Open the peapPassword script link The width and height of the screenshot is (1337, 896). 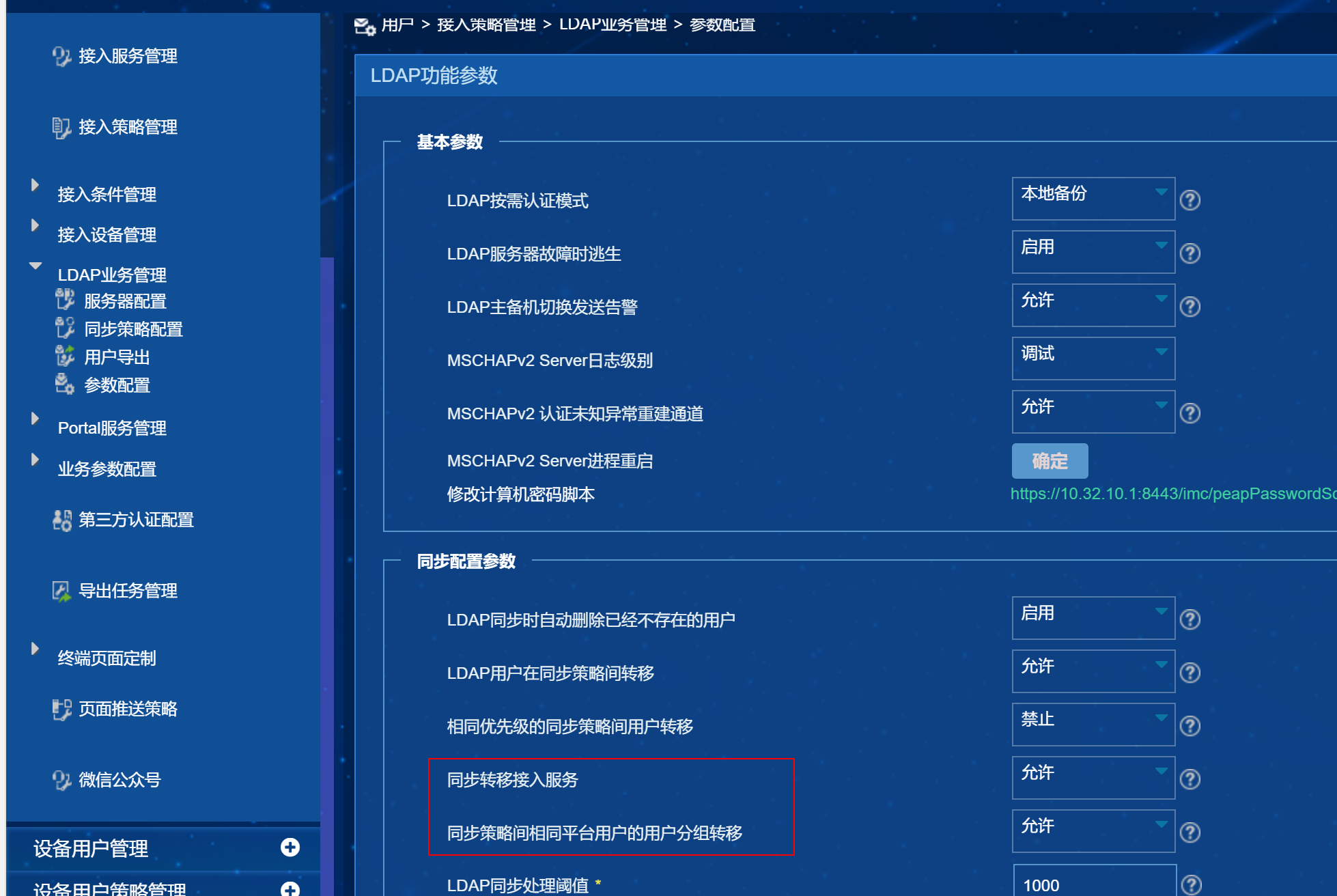(x=1172, y=494)
